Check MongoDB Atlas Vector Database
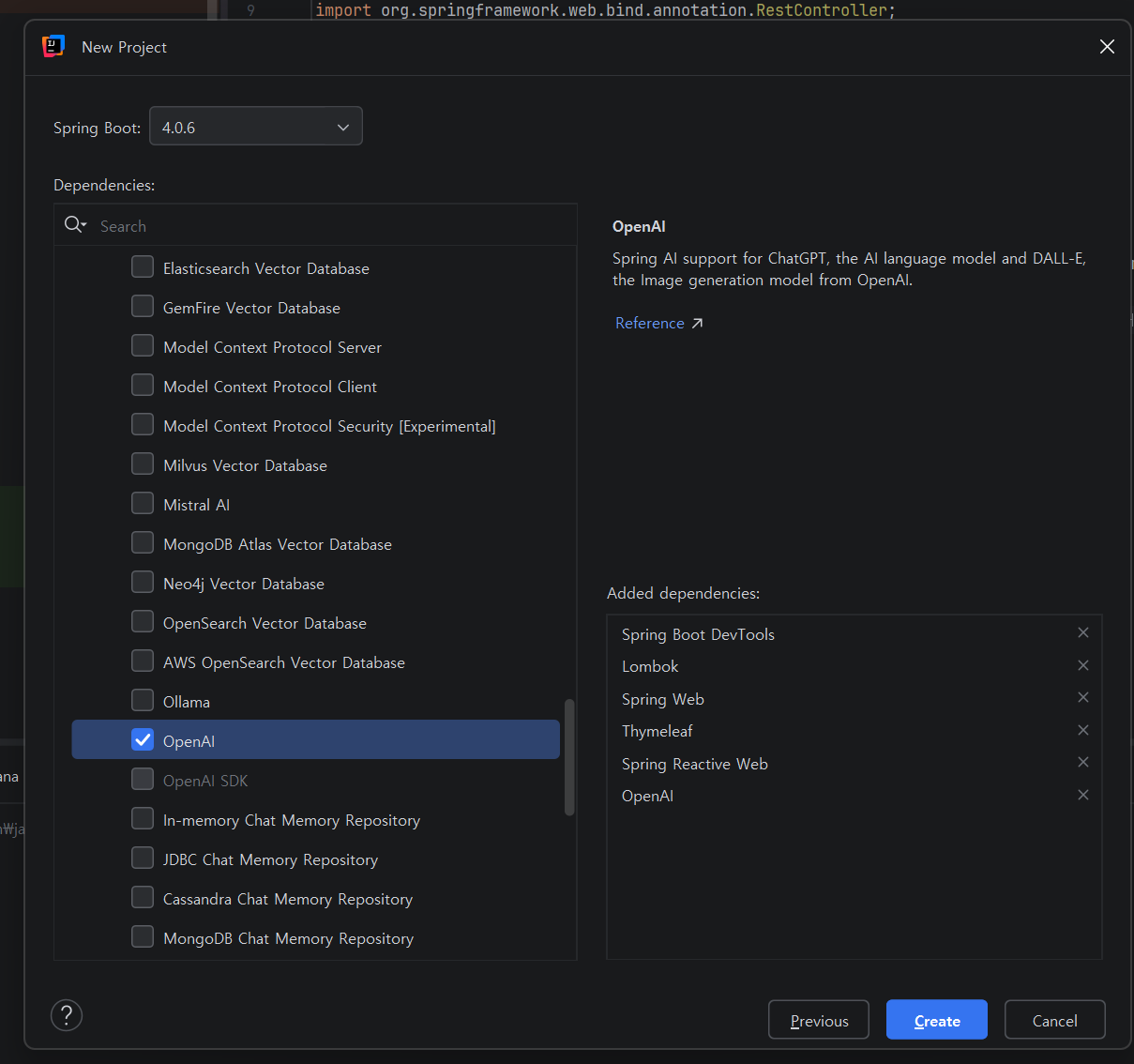The image size is (1134, 1064). (143, 543)
